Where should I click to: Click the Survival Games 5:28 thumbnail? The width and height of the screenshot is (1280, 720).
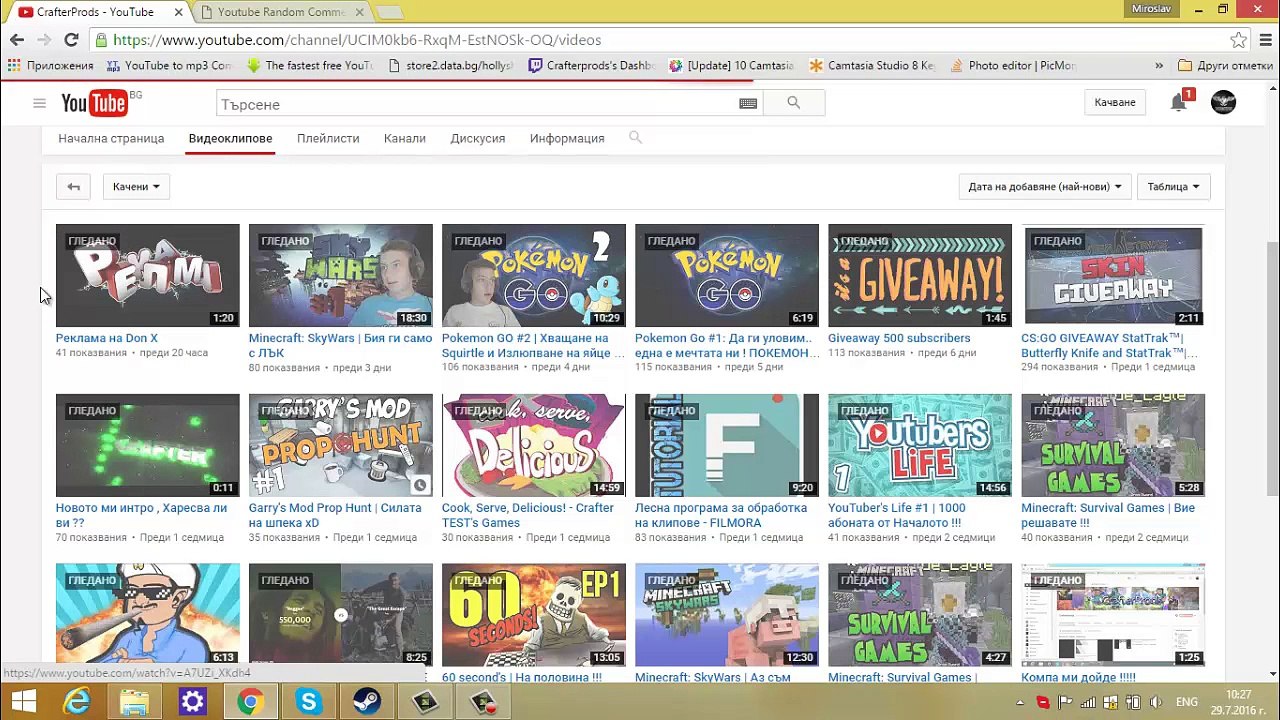pyautogui.click(x=1113, y=445)
